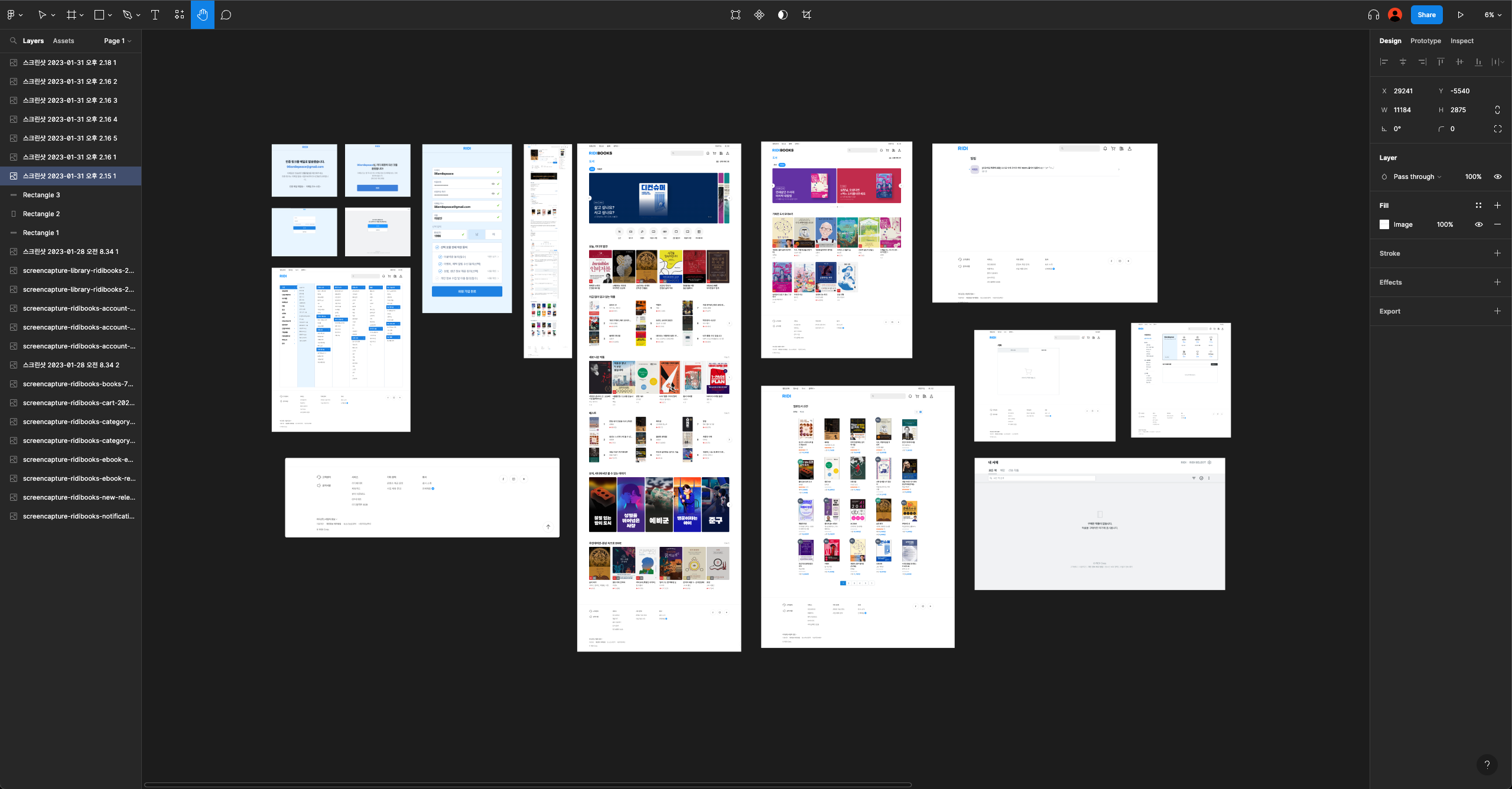Open the Resources tool
The width and height of the screenshot is (1512, 789).
point(180,15)
